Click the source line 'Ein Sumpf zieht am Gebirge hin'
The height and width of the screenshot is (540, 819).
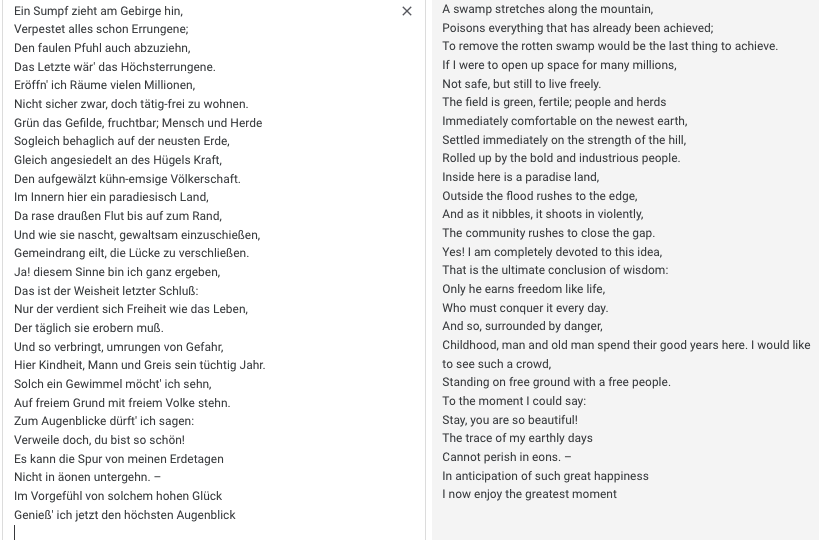tap(98, 11)
